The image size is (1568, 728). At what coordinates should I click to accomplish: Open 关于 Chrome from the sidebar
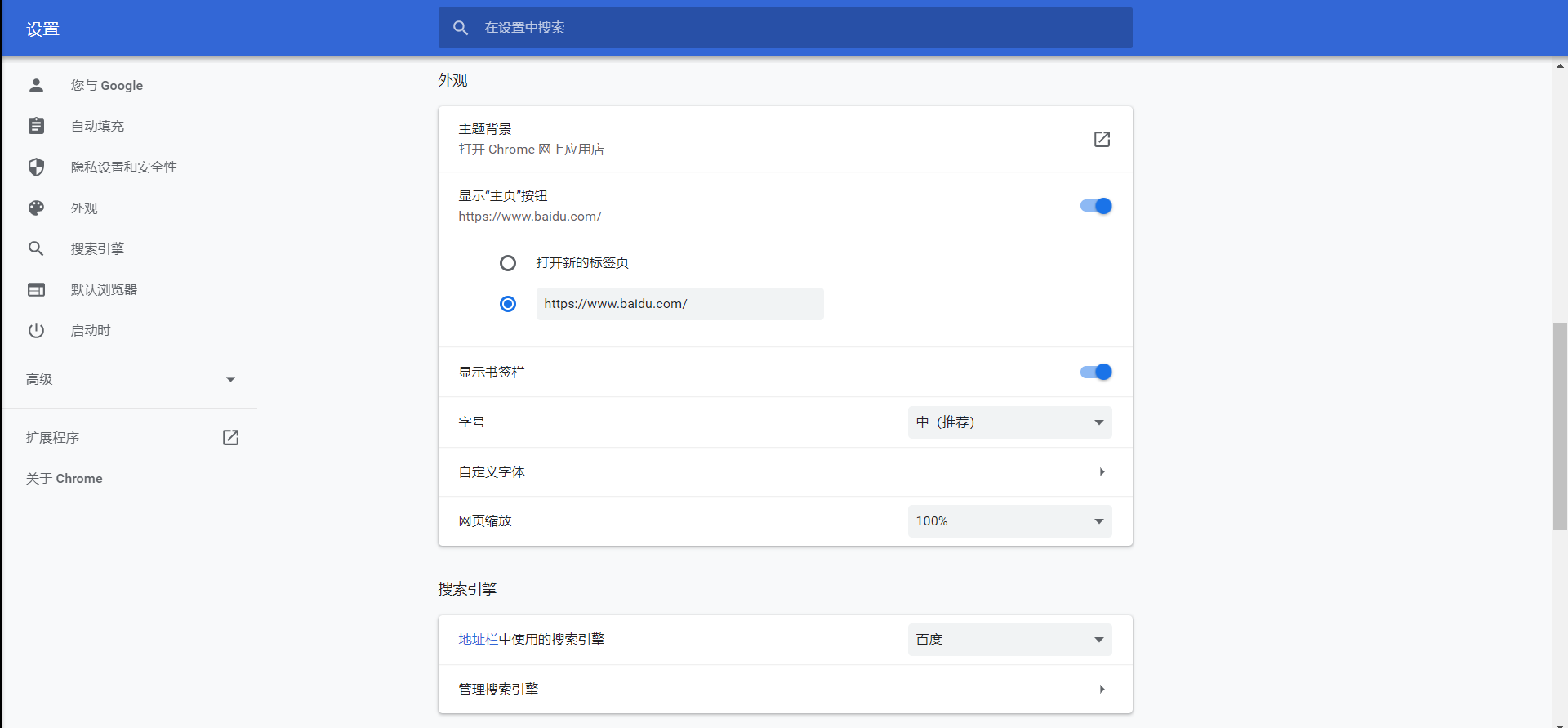pyautogui.click(x=65, y=479)
